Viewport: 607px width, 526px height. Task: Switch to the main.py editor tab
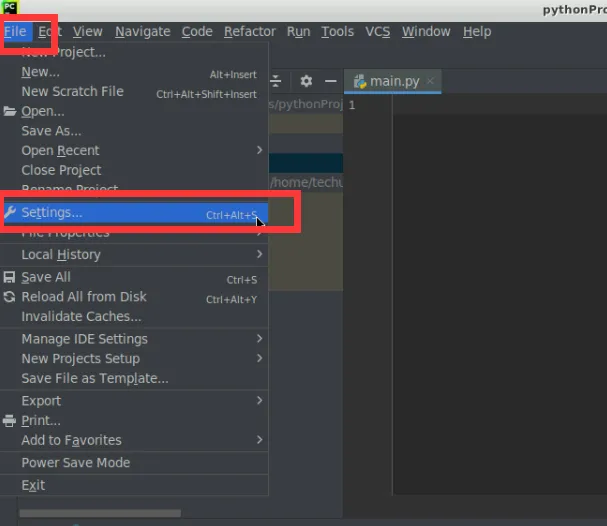(x=393, y=81)
